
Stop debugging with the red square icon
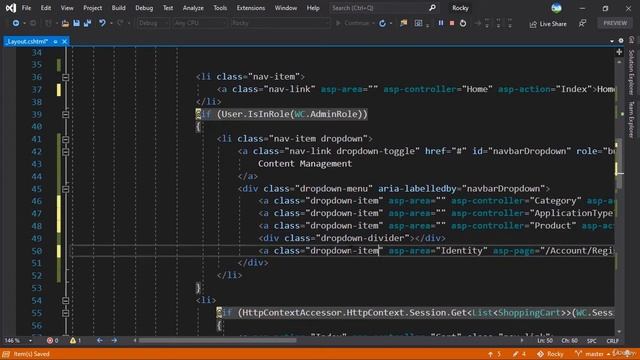click(x=452, y=23)
